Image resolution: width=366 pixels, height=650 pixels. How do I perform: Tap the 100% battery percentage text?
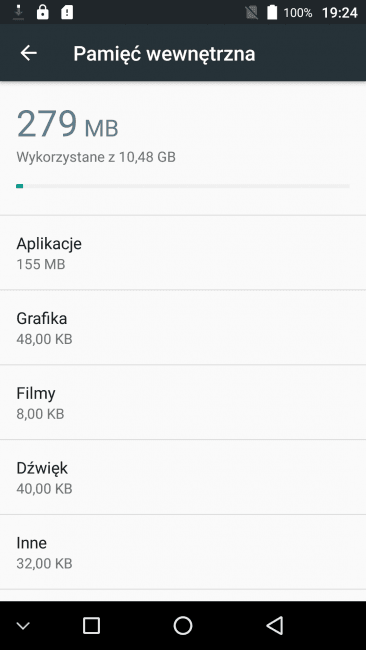(298, 13)
